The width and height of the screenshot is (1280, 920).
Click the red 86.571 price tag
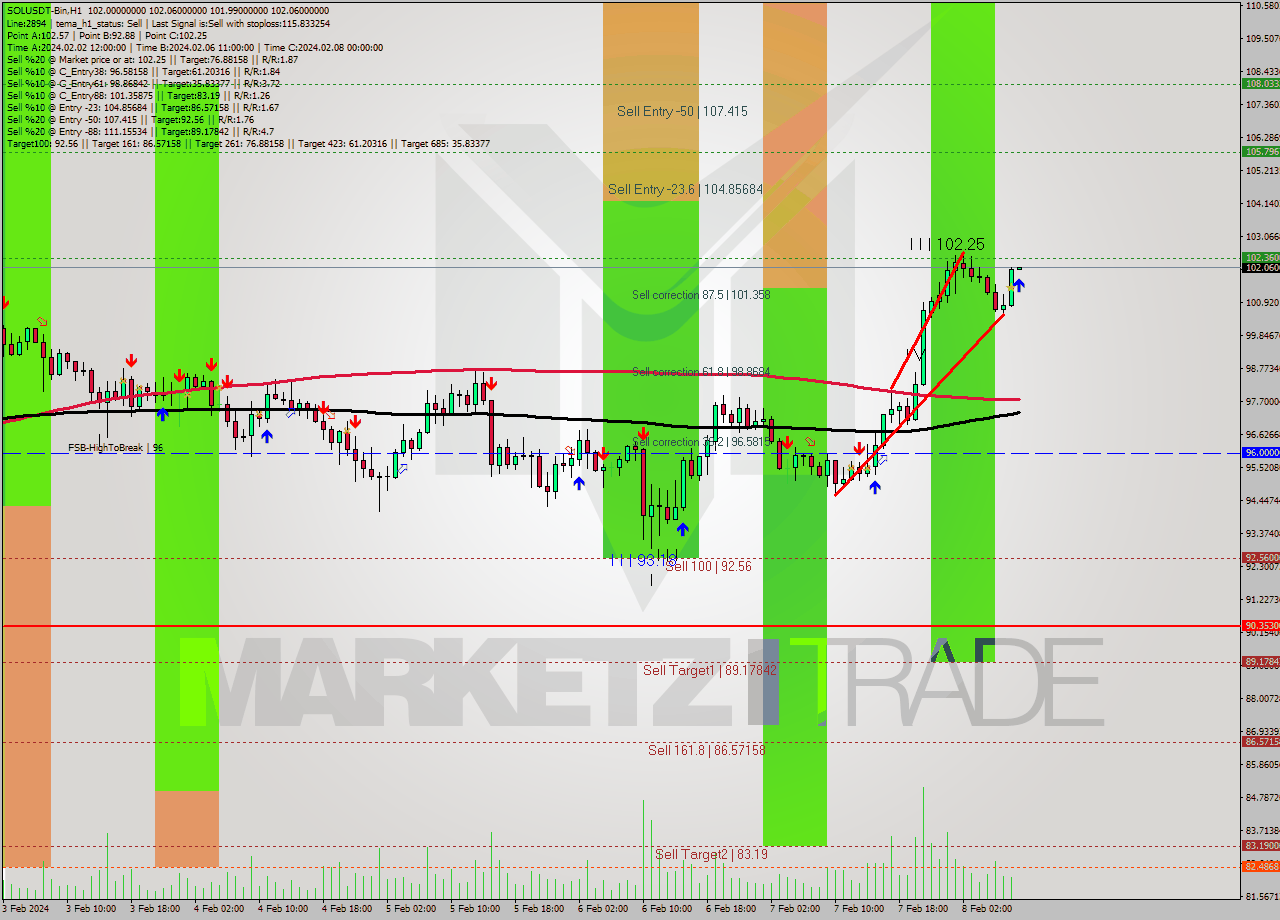coord(1261,742)
